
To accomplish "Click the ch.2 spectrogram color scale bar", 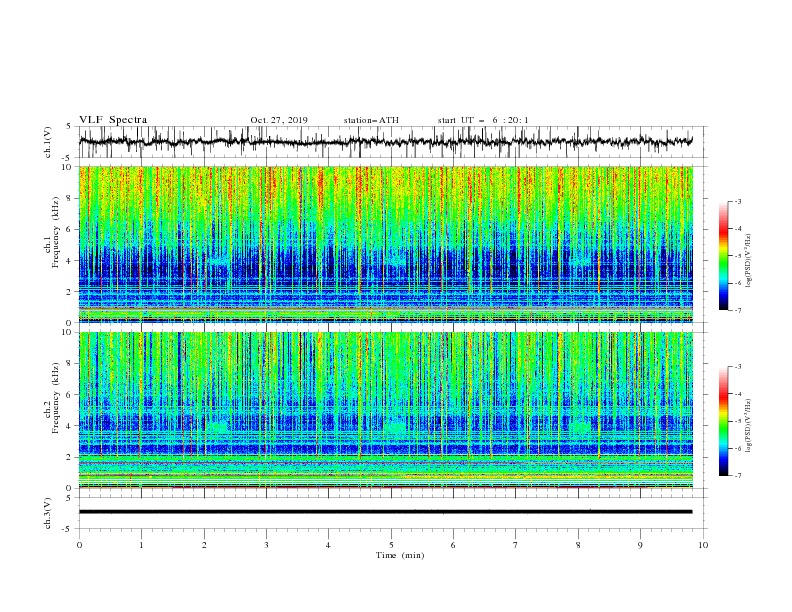I will [x=723, y=421].
